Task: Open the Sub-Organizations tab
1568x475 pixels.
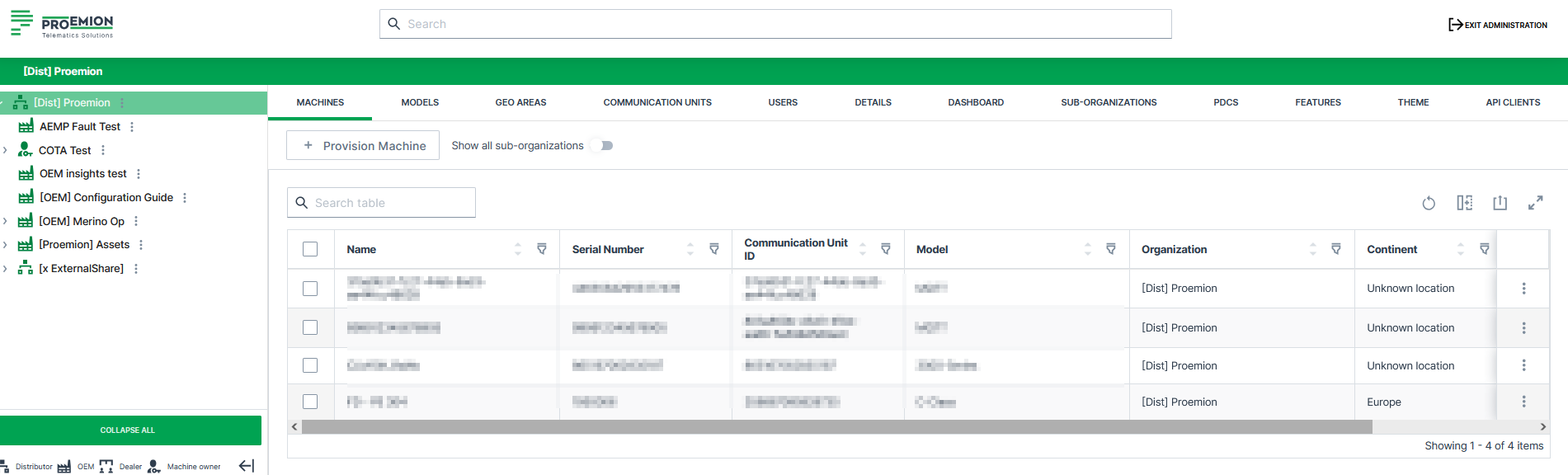Action: [1108, 102]
